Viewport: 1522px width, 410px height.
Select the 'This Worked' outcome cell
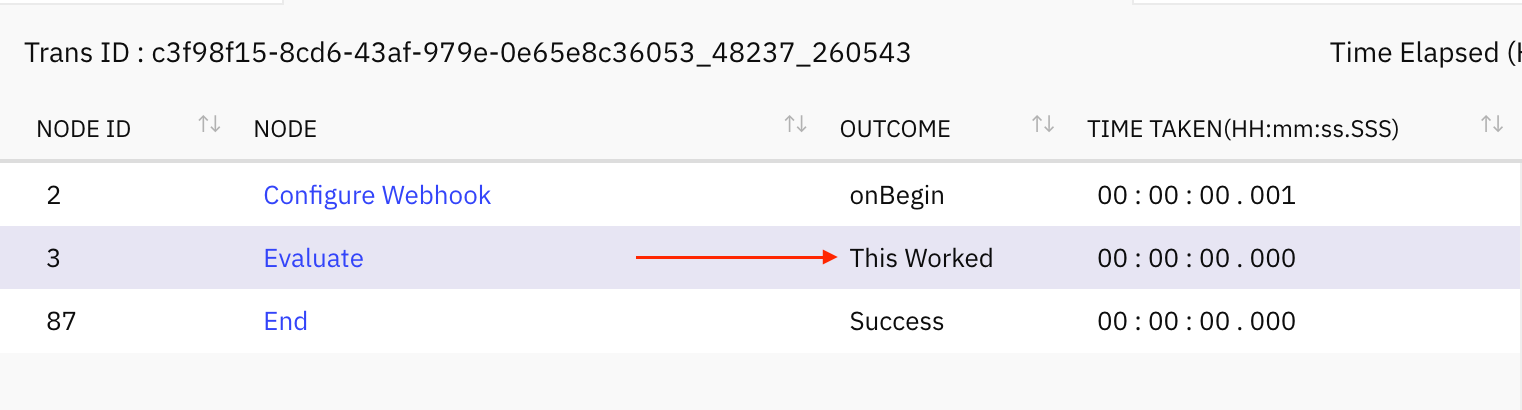tap(921, 258)
